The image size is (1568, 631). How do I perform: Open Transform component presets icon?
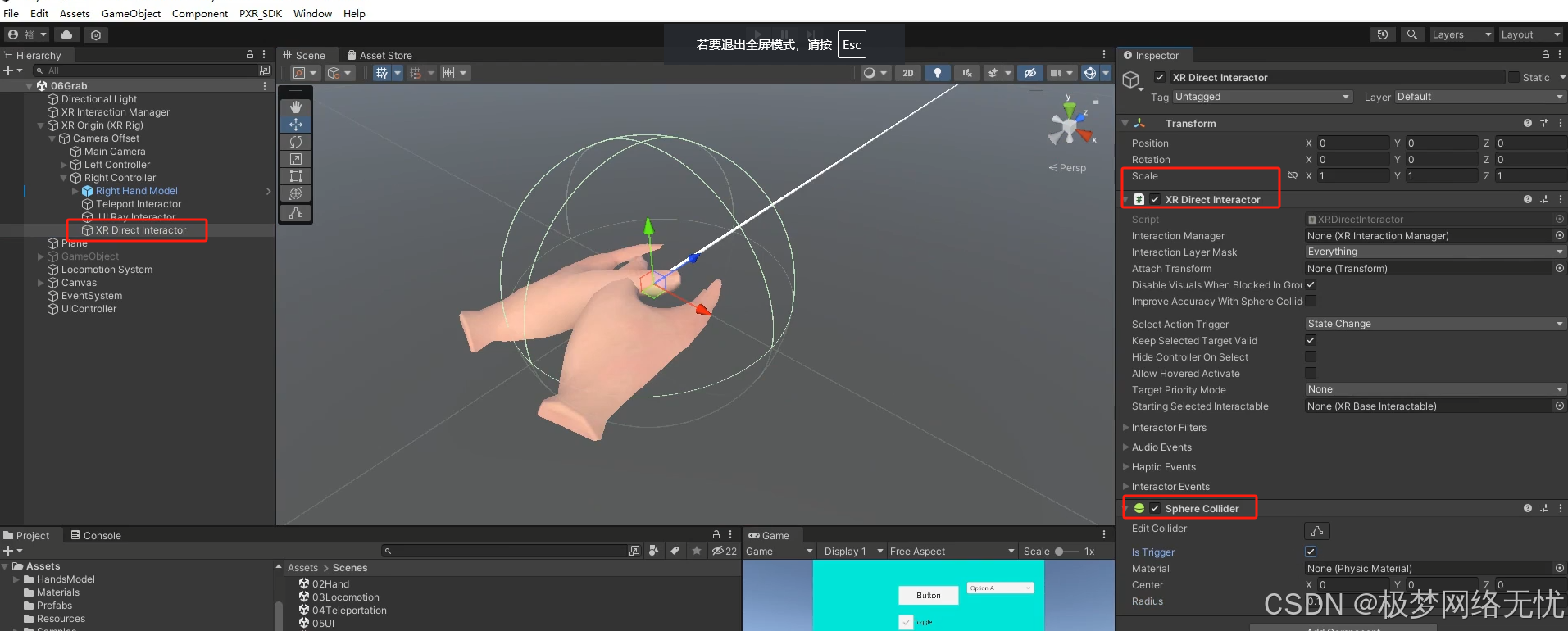click(1544, 123)
